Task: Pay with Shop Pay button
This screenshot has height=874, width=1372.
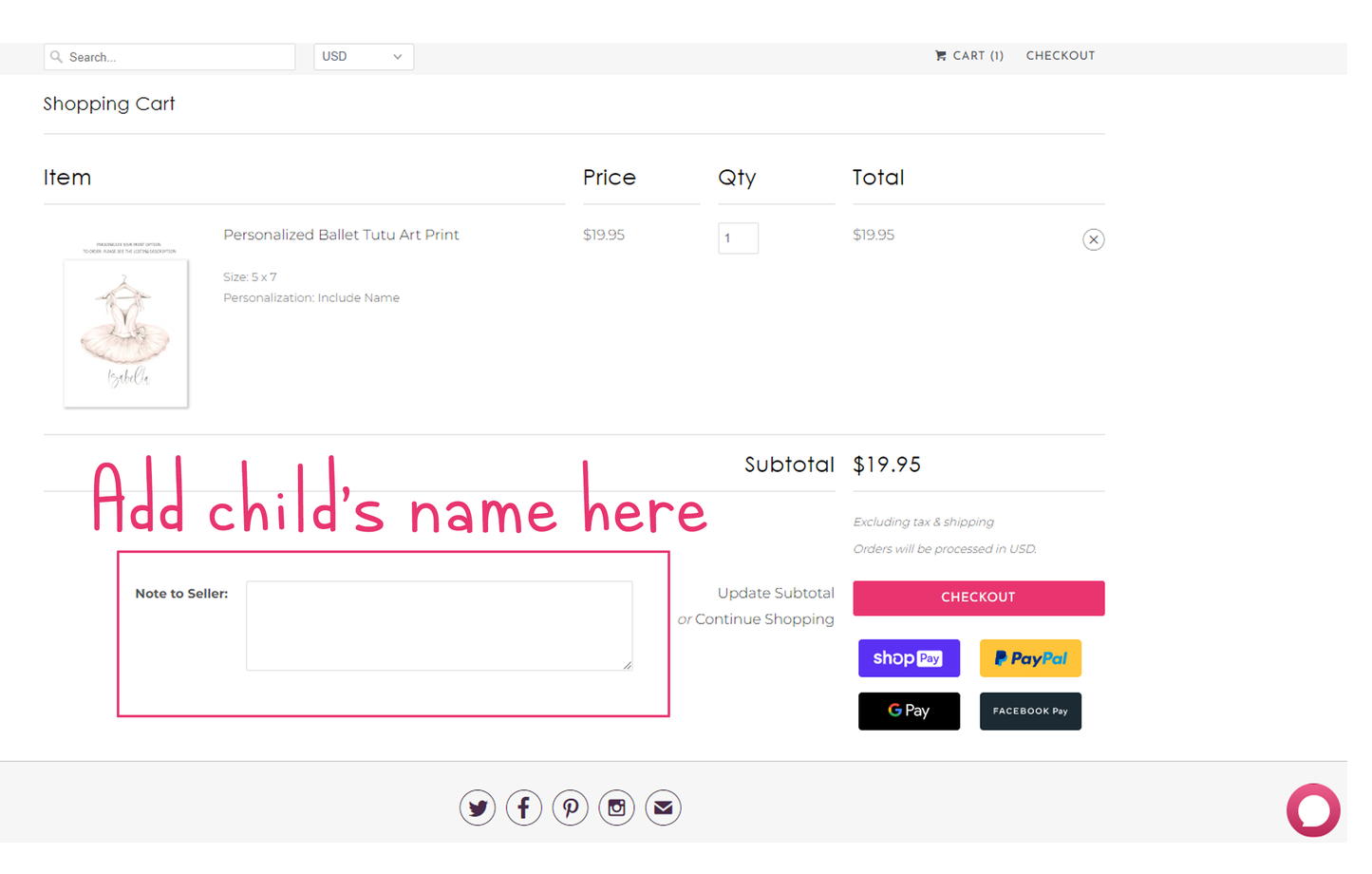Action: click(x=909, y=658)
